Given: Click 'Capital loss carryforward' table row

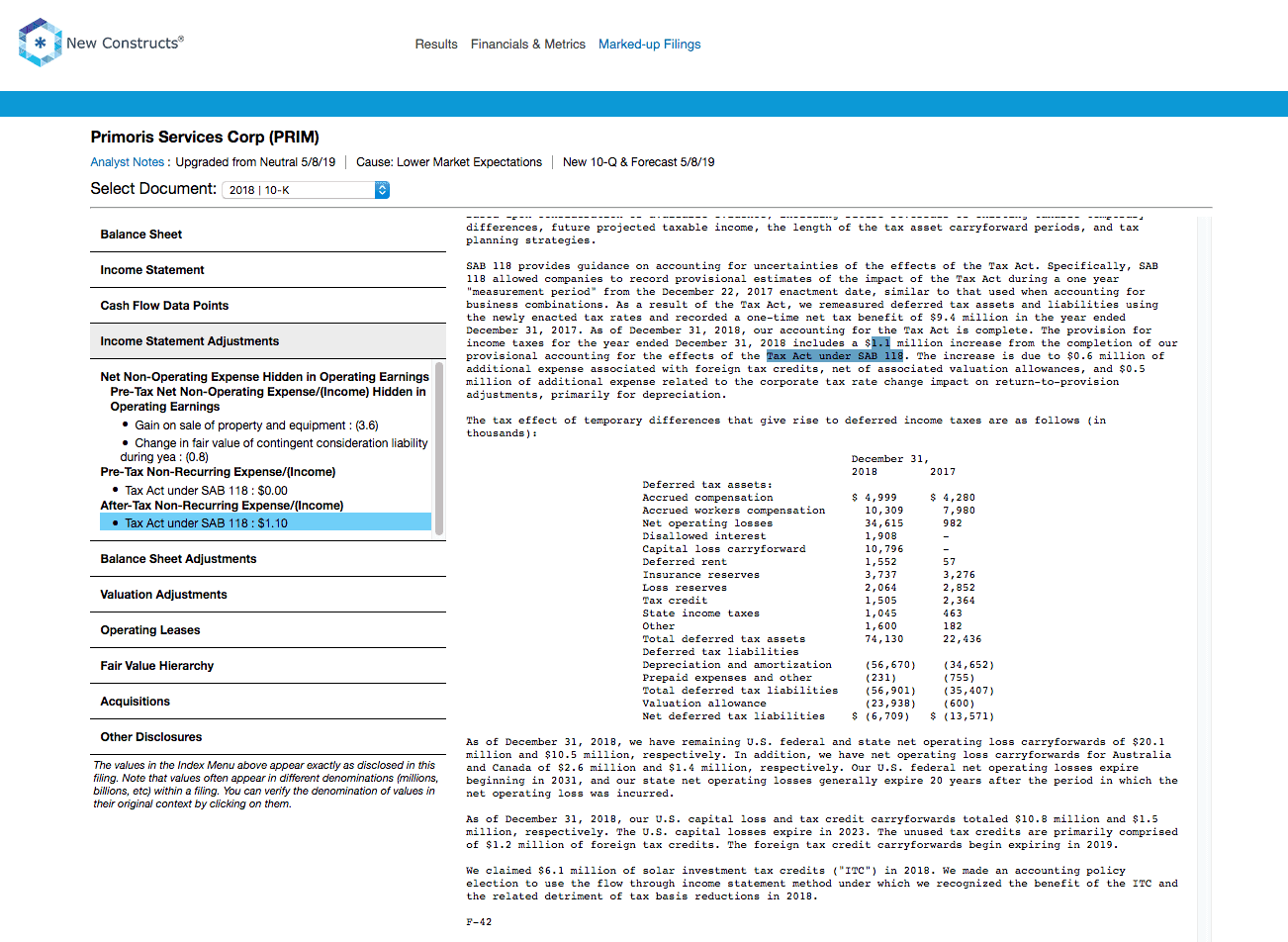Looking at the screenshot, I should click(x=796, y=549).
